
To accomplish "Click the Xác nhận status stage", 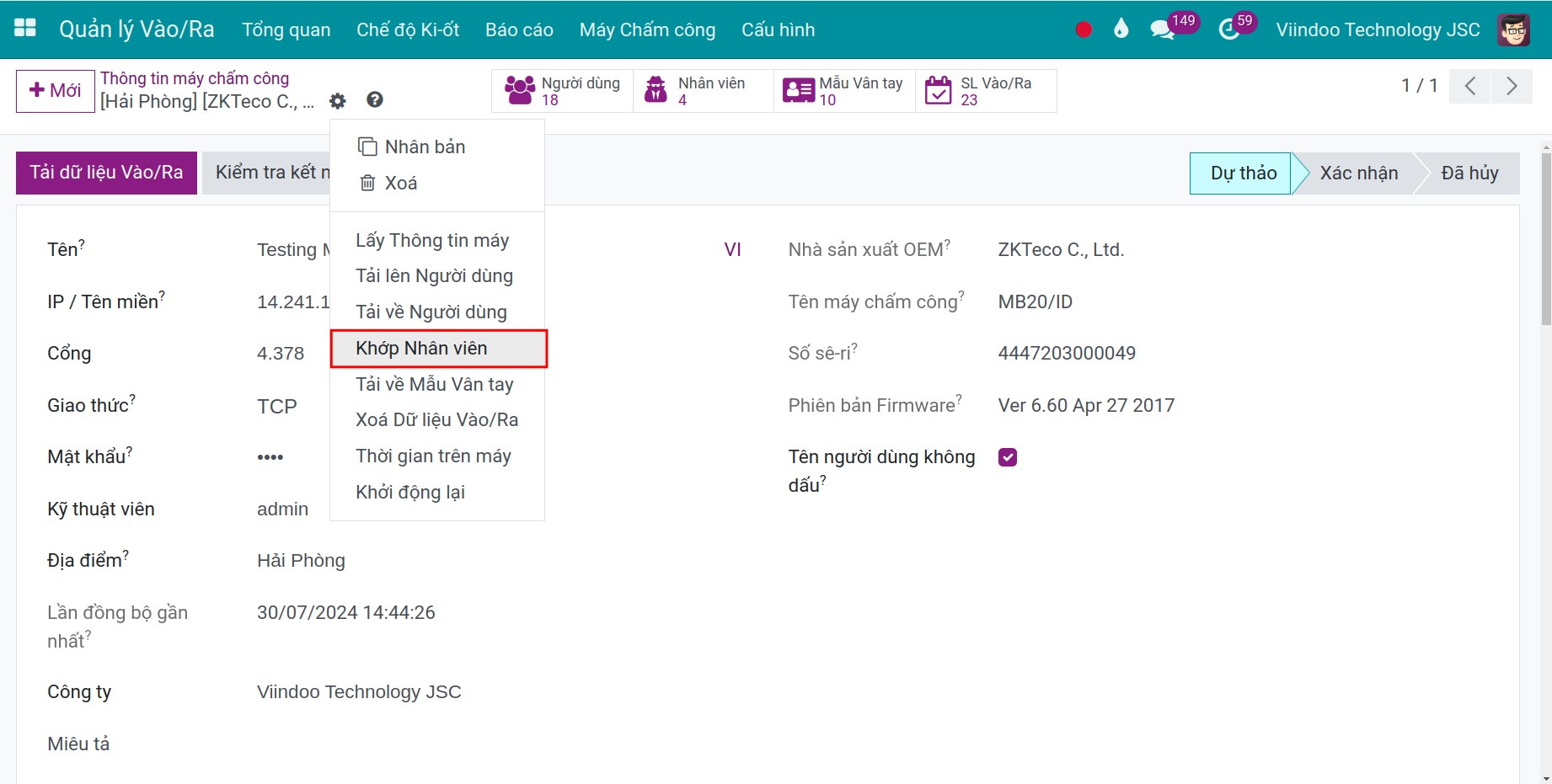I will click(1358, 173).
